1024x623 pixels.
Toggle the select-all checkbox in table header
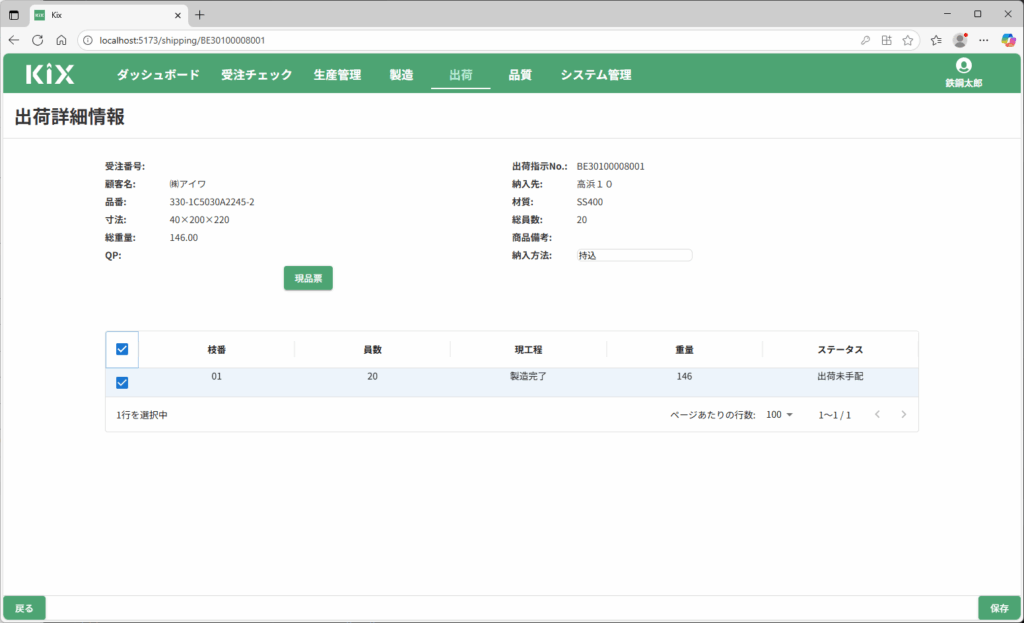(x=122, y=349)
